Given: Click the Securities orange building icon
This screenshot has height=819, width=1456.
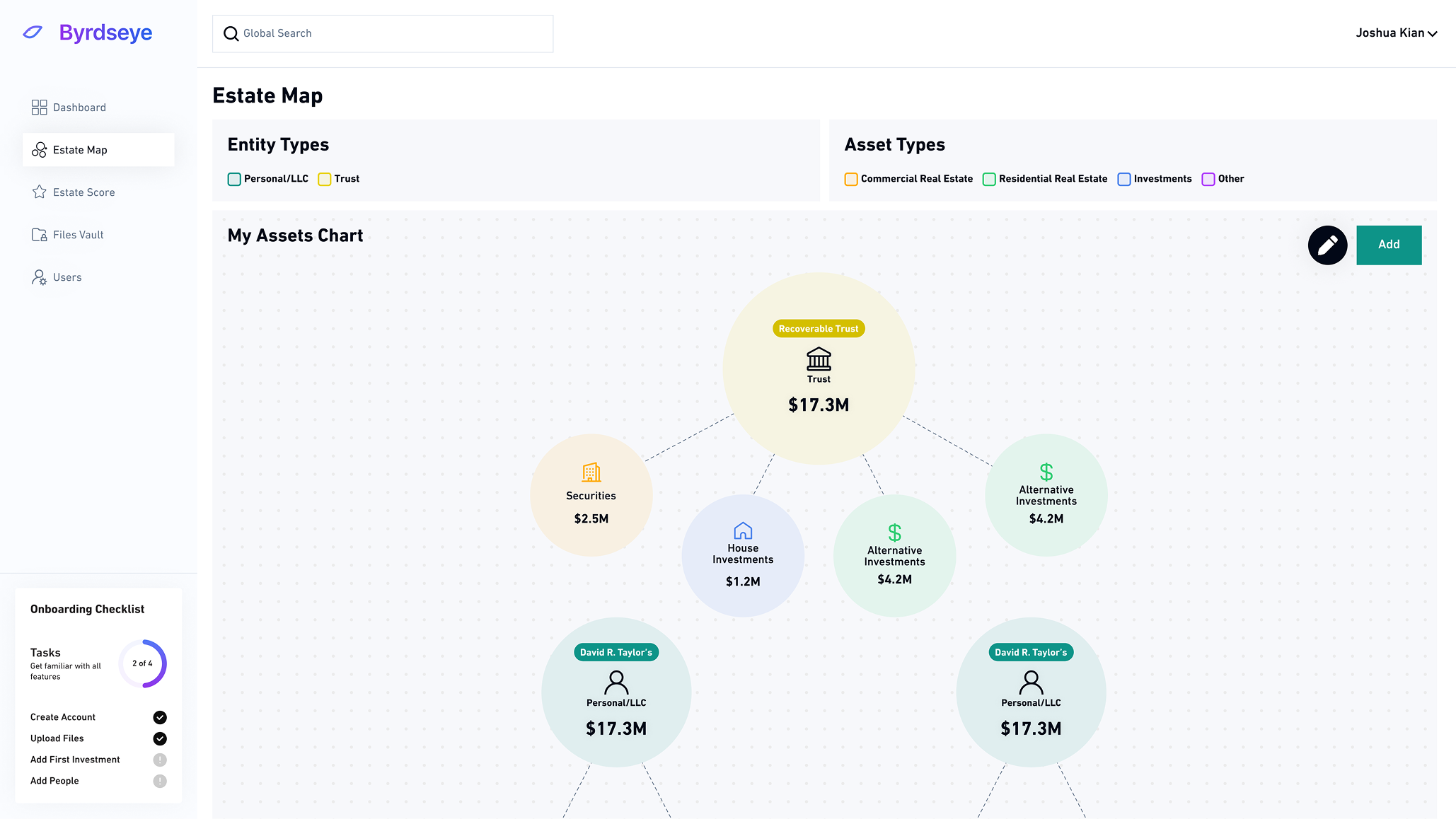Looking at the screenshot, I should [591, 472].
